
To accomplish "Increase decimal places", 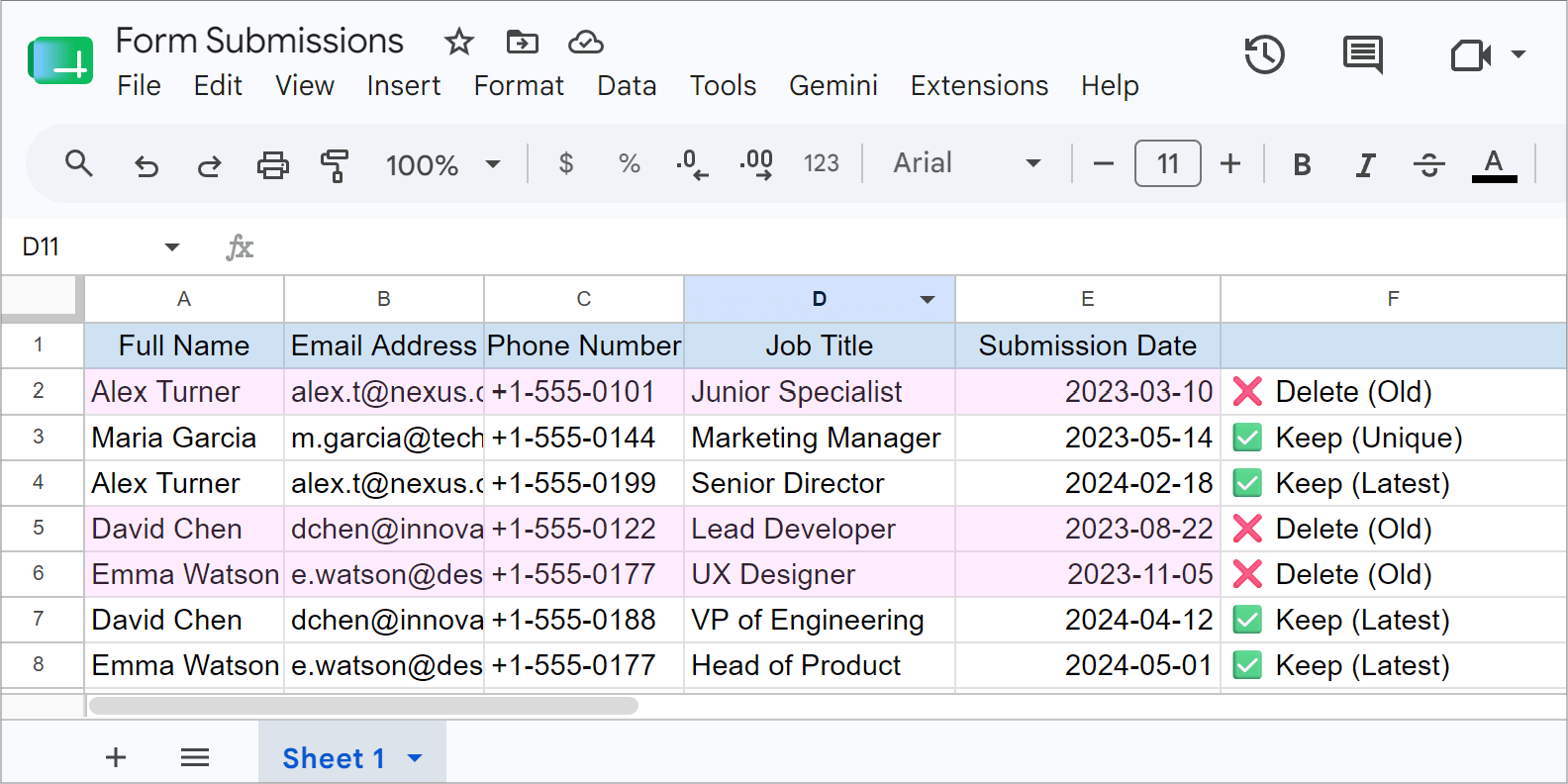I will click(756, 164).
